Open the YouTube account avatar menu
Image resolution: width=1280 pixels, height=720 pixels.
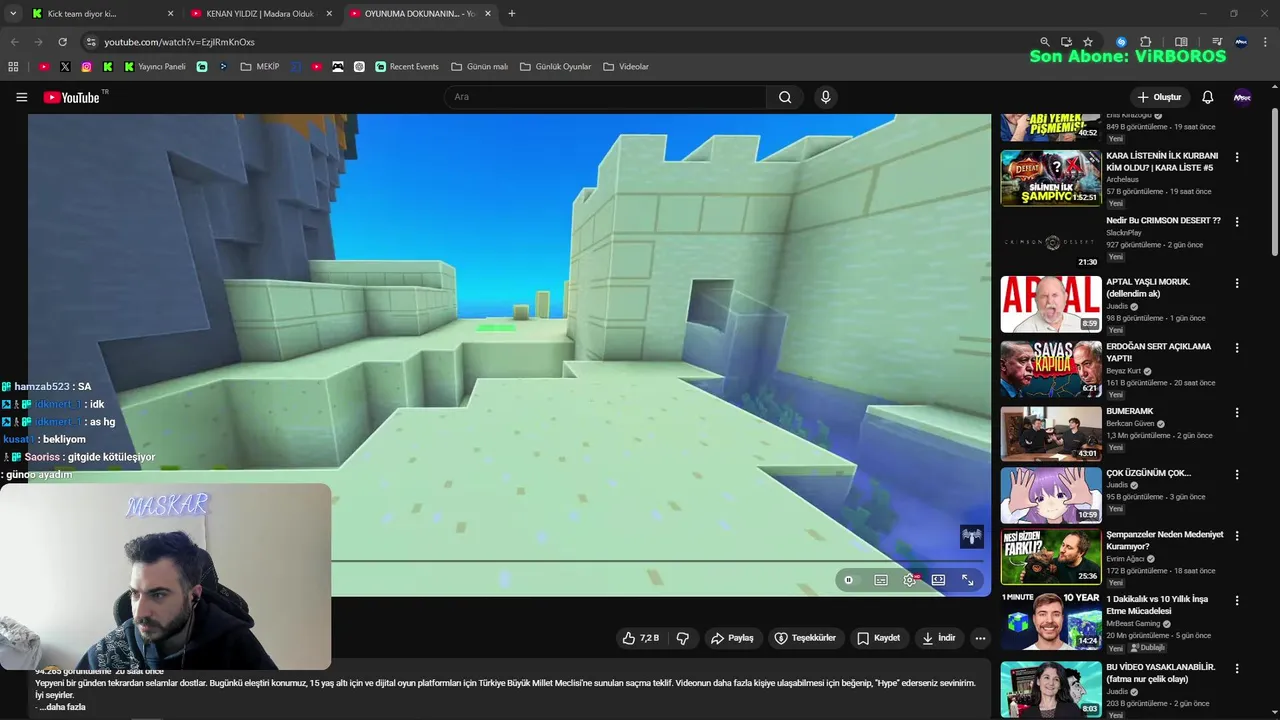tap(1242, 97)
